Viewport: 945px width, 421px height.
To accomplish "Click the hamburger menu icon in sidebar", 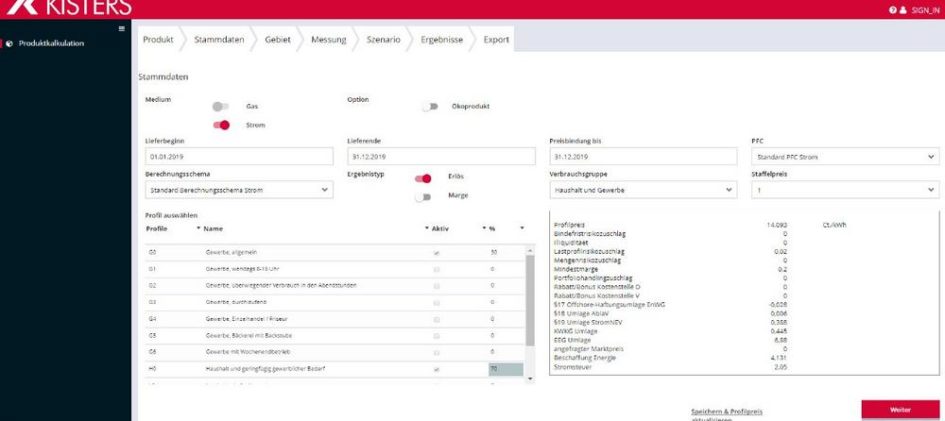I will pyautogui.click(x=122, y=28).
